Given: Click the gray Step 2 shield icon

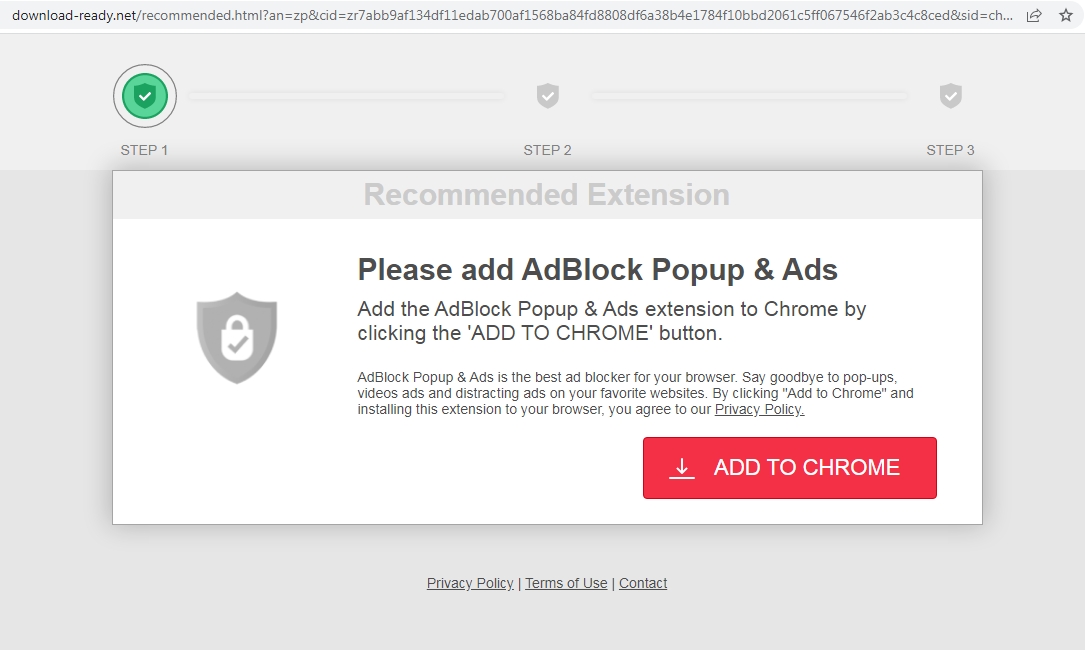Looking at the screenshot, I should pyautogui.click(x=547, y=96).
